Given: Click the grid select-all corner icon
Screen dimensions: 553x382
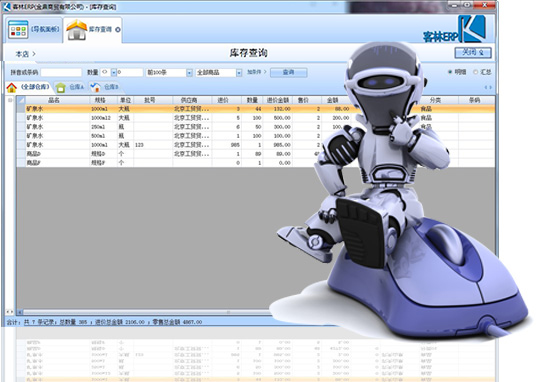Looking at the screenshot, I should (21, 100).
